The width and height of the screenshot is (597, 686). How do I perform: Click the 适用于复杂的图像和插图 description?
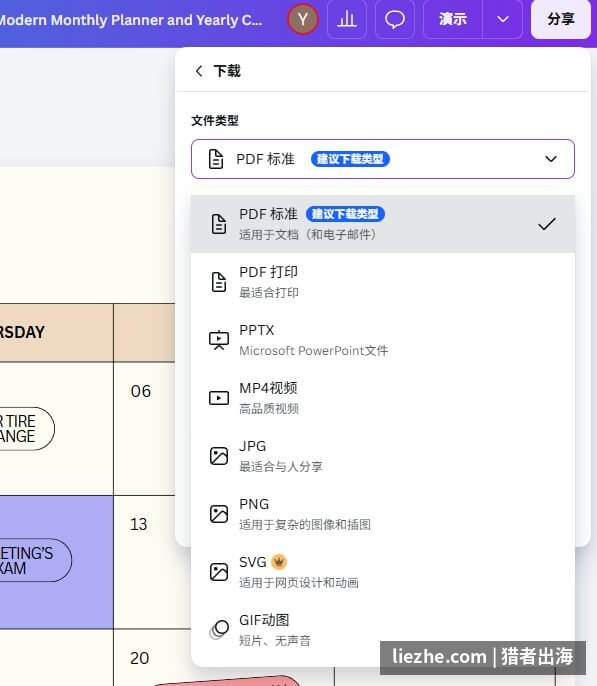305,524
